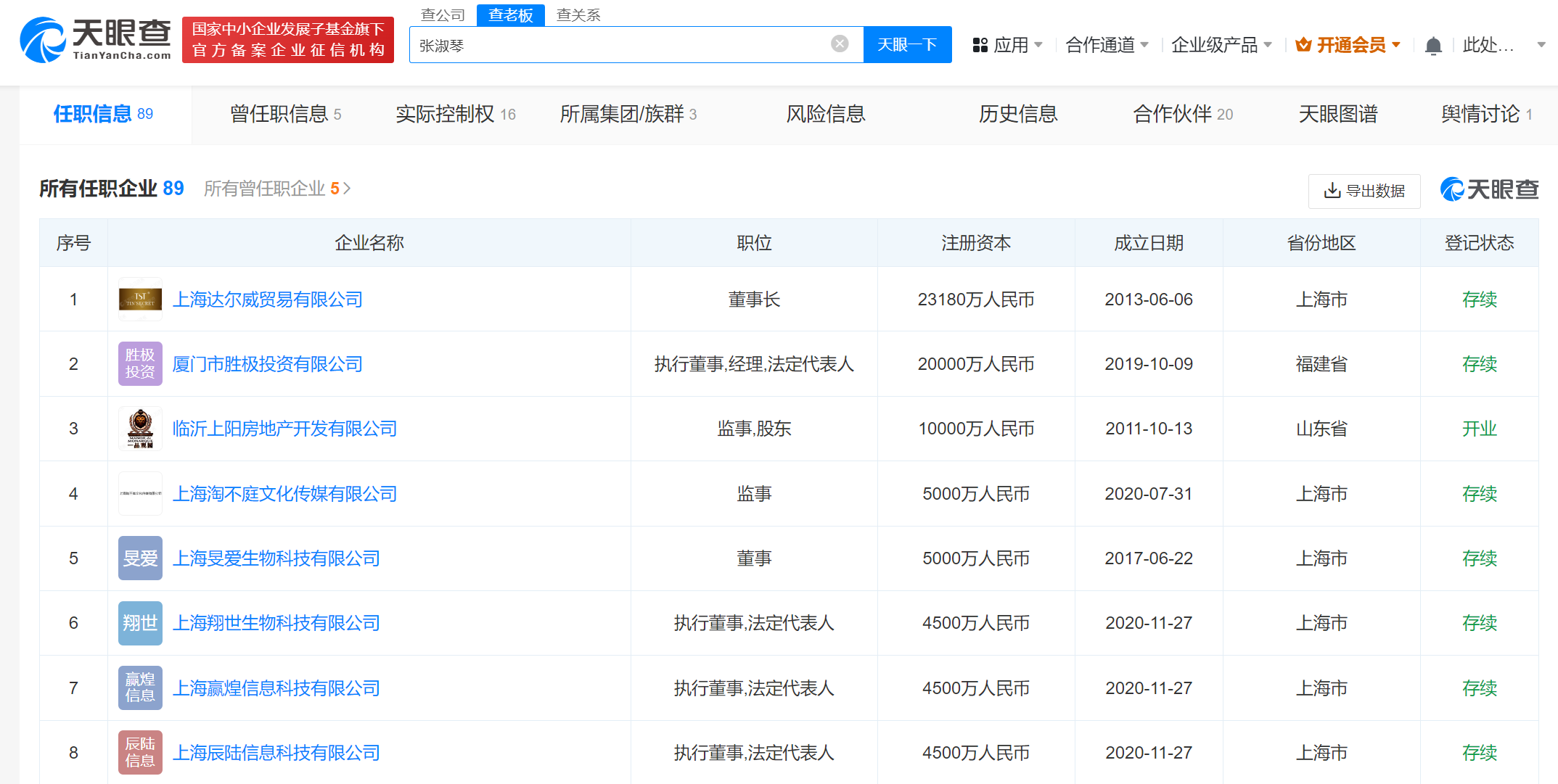Click the 2017-06-22 date cell
Screen dimensions: 1558x784
(x=1149, y=558)
